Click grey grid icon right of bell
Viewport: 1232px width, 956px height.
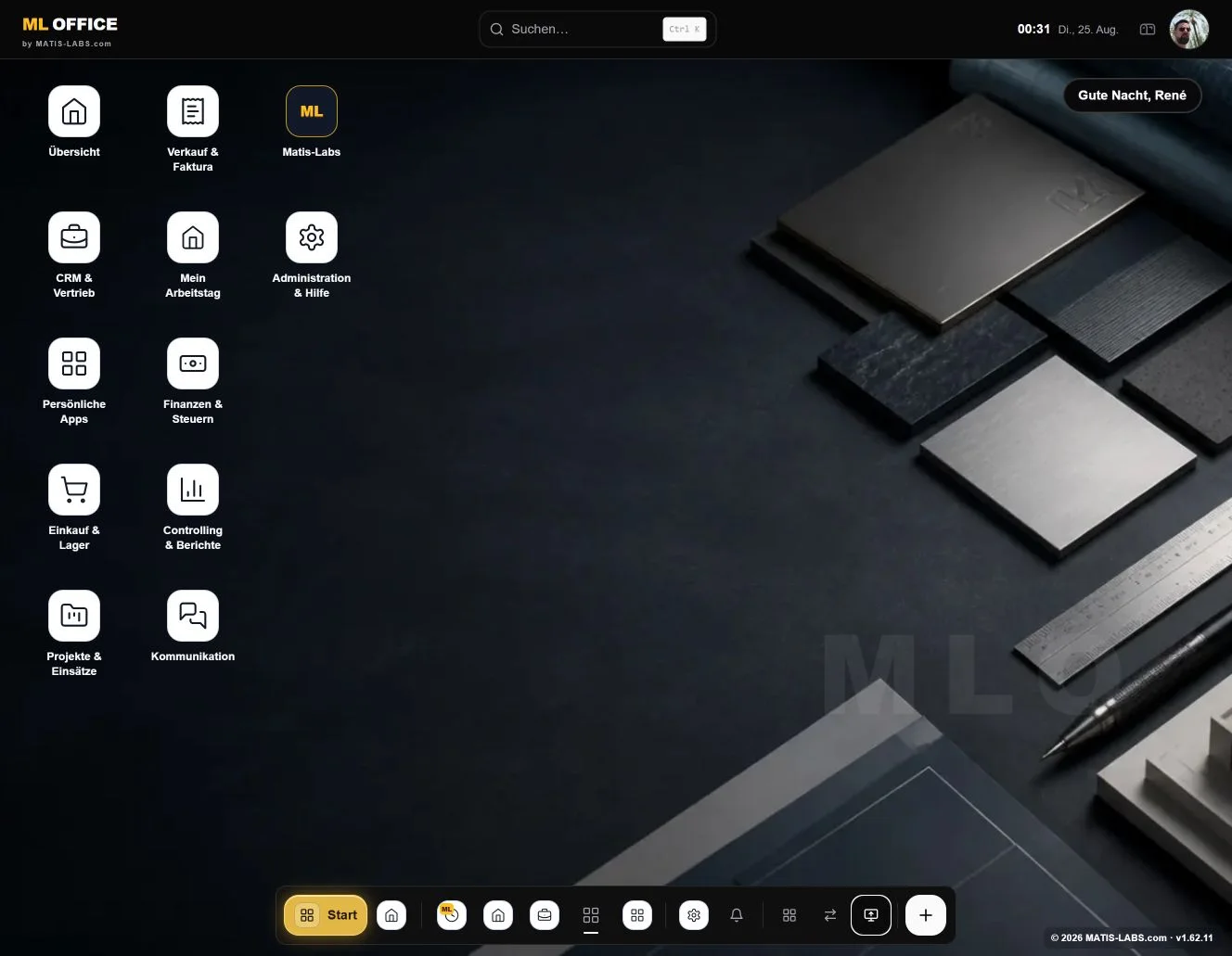coord(789,915)
